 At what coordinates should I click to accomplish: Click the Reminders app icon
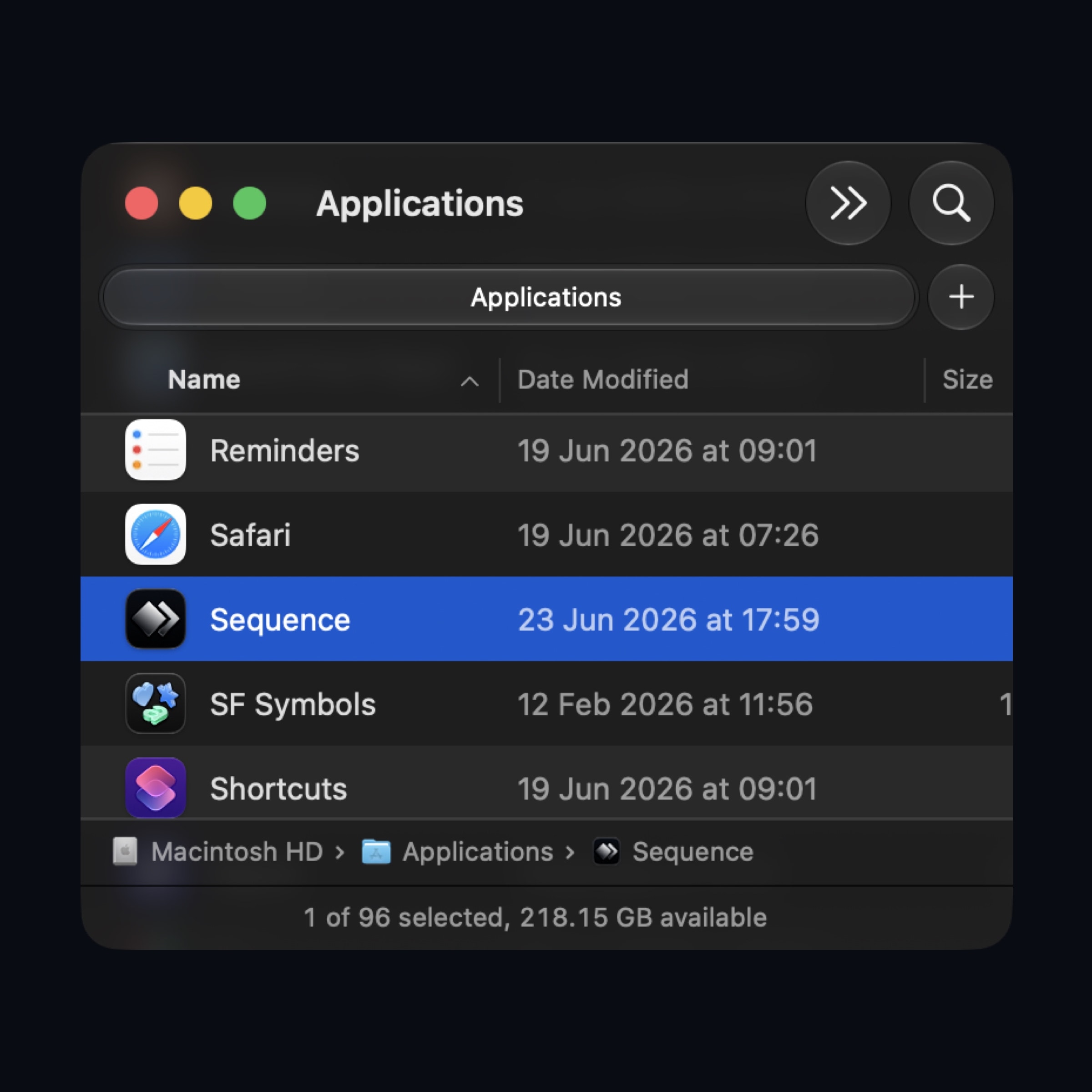pos(156,450)
